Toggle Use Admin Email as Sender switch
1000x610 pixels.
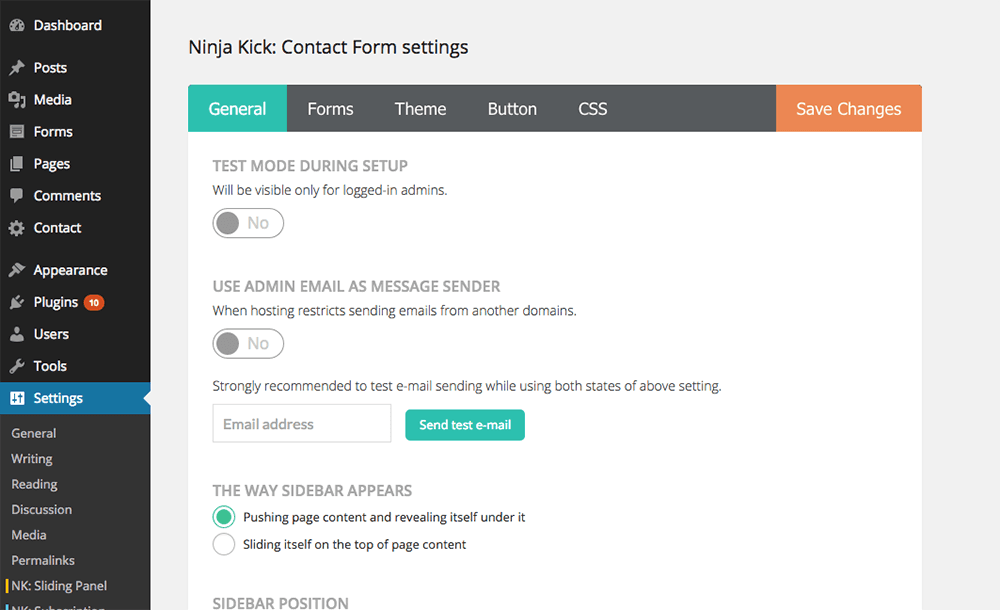[248, 343]
